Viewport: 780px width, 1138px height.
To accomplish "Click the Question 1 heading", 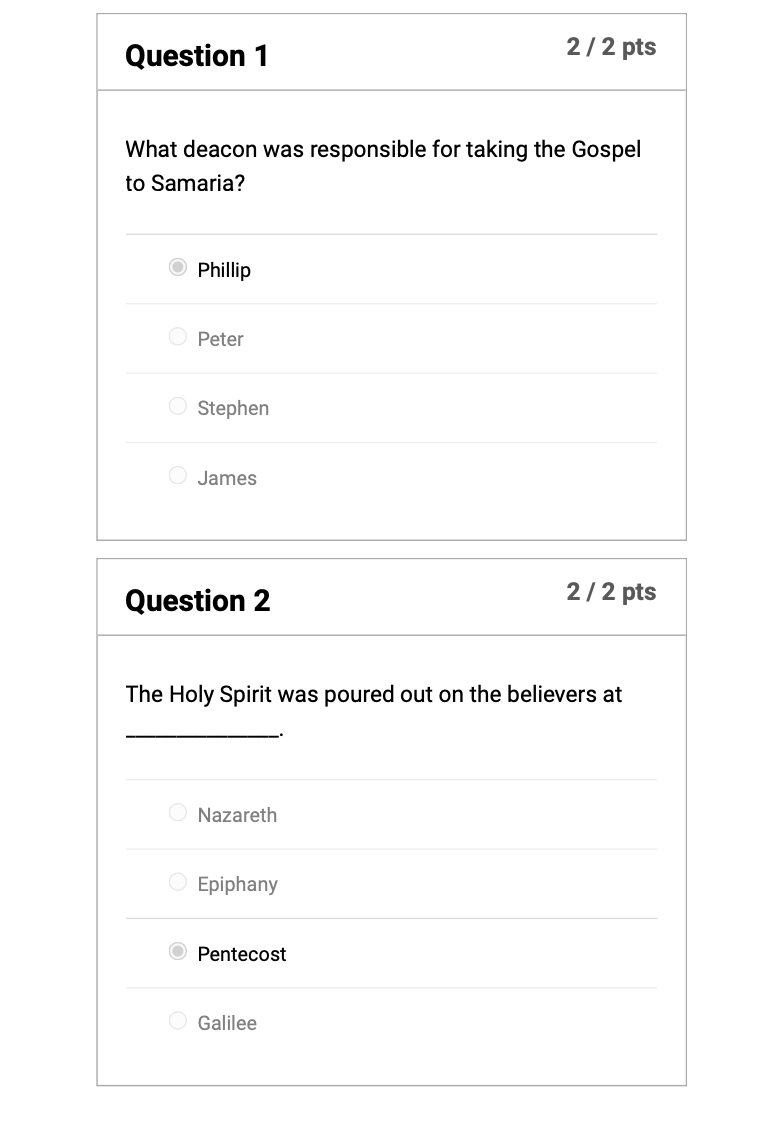I will pyautogui.click(x=197, y=56).
